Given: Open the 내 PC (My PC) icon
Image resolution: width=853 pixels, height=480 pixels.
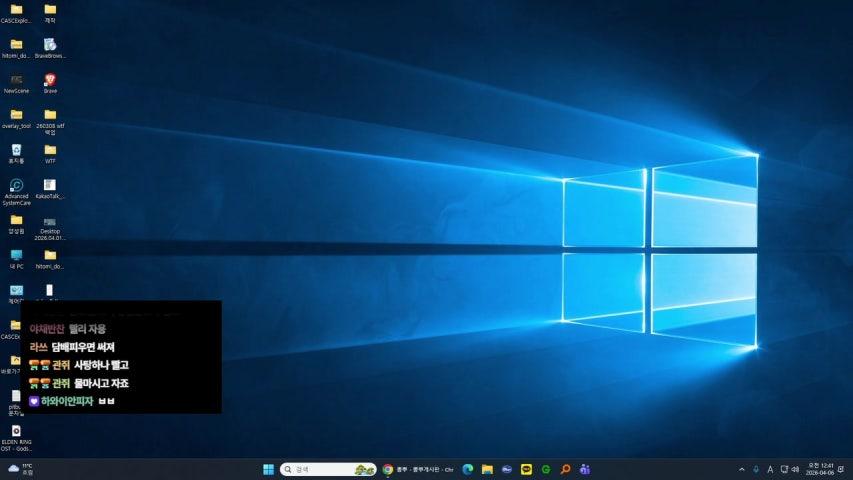Looking at the screenshot, I should point(16,256).
